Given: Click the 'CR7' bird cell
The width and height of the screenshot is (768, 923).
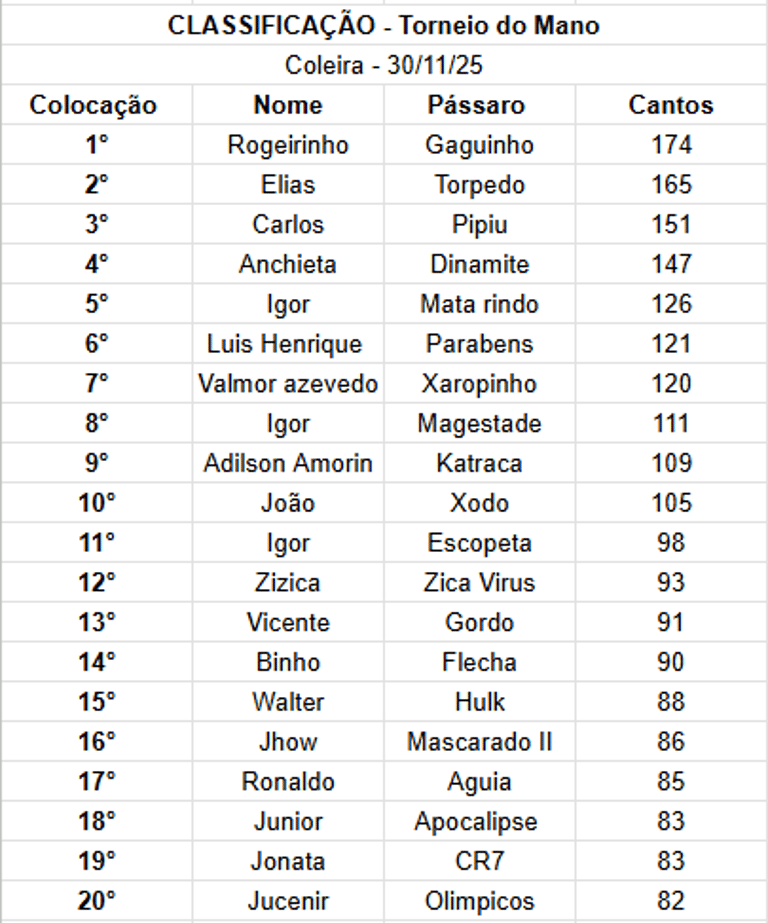Looking at the screenshot, I should tap(479, 861).
